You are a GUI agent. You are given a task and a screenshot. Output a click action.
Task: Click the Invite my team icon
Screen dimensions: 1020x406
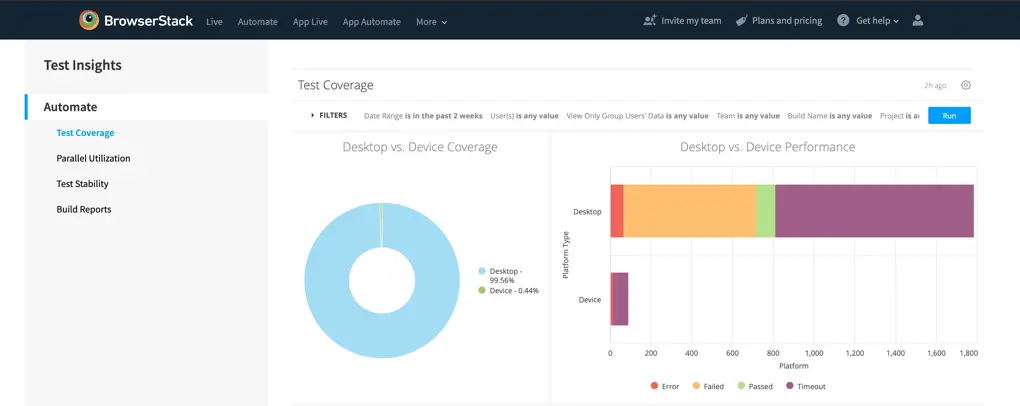pos(650,21)
